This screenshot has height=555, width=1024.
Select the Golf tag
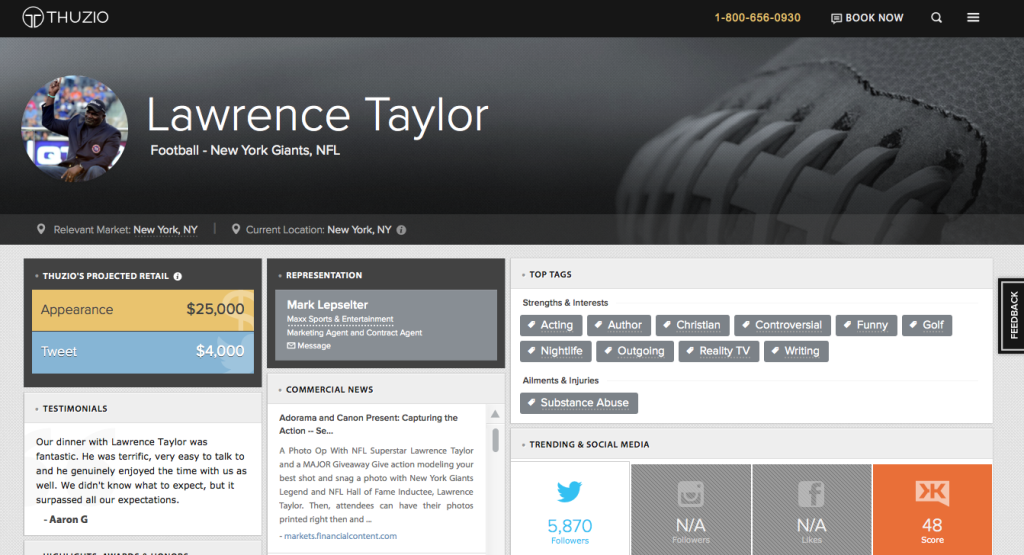click(x=927, y=325)
